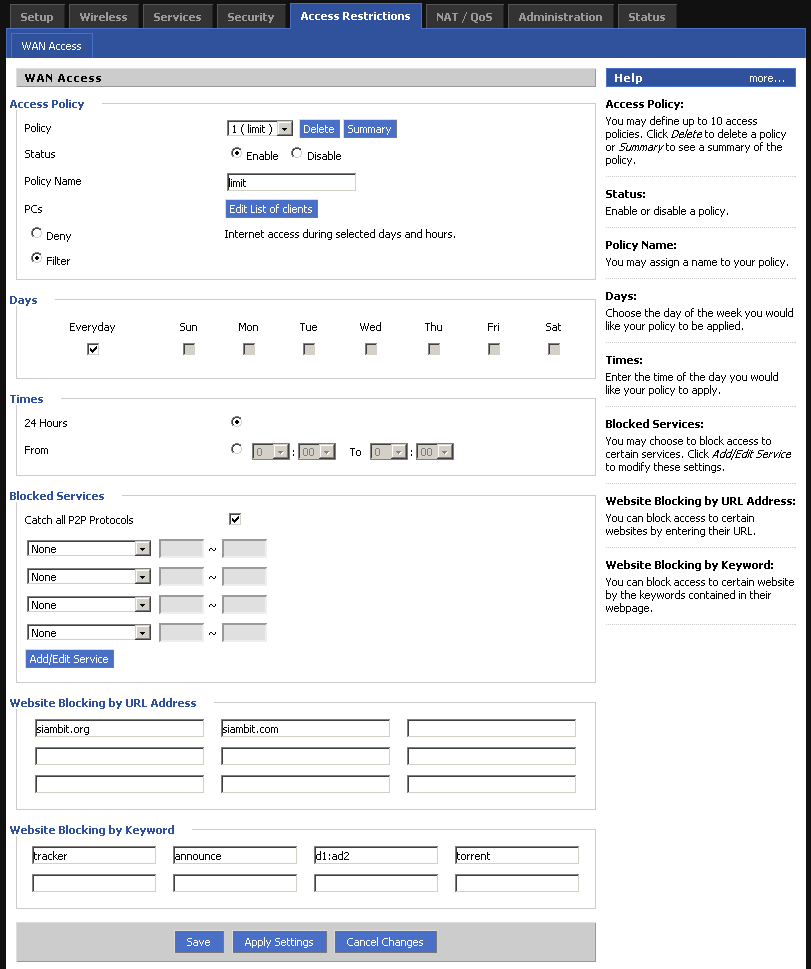
Task: Click the torrent keyword field
Action: (x=517, y=855)
